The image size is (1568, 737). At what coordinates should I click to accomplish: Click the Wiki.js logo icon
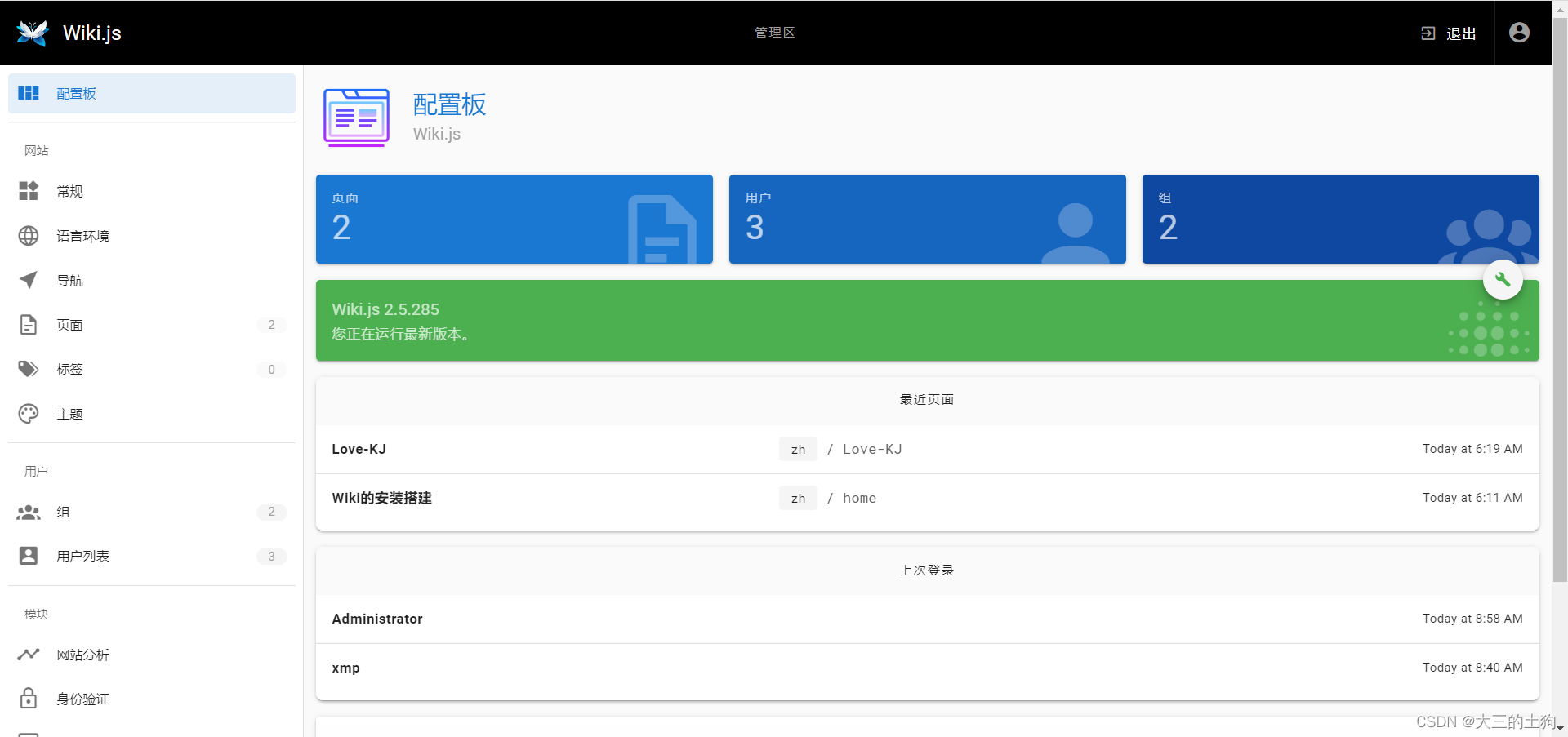[x=33, y=33]
